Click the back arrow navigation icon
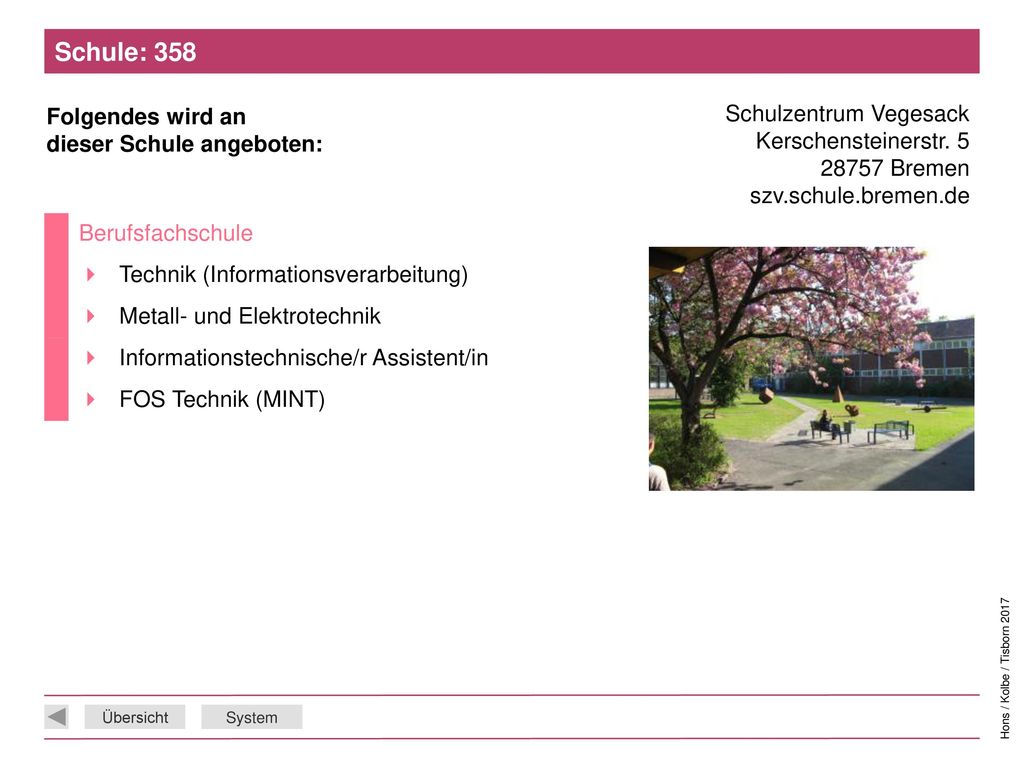Image resolution: width=1024 pixels, height=768 pixels. tap(57, 716)
